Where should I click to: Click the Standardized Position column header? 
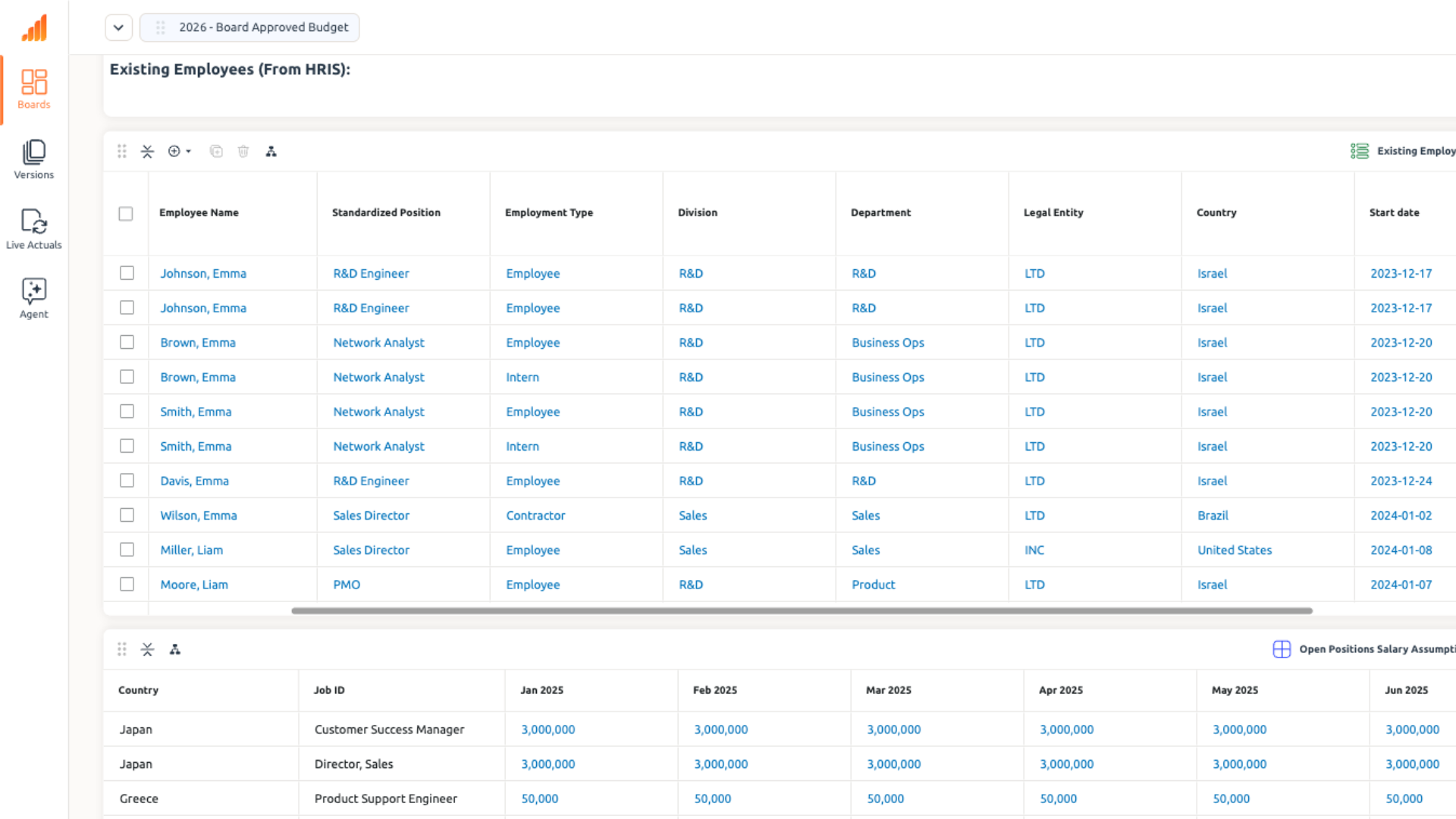point(386,213)
